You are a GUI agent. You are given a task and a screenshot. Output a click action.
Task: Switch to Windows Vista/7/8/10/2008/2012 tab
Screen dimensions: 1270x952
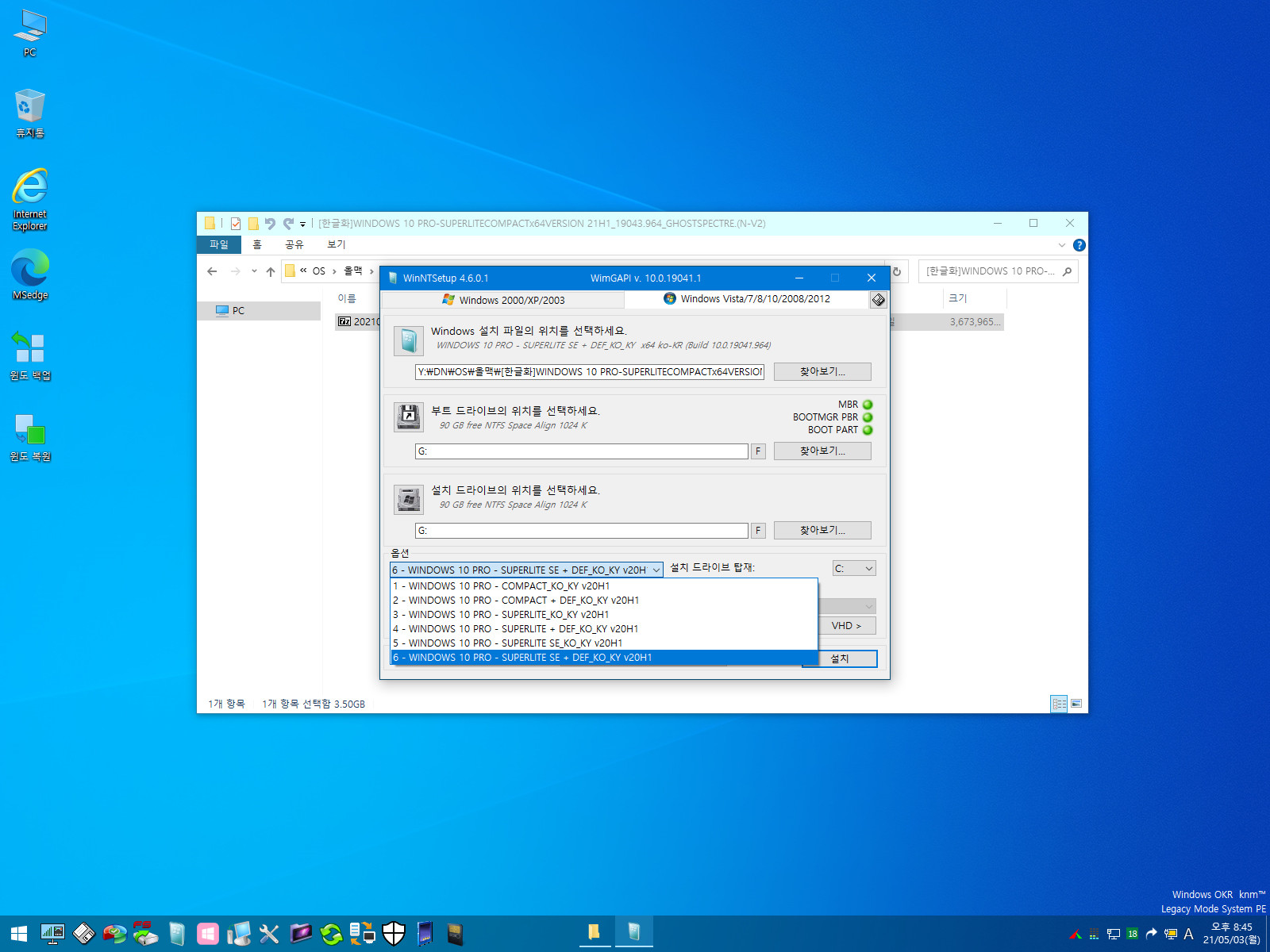pos(746,299)
